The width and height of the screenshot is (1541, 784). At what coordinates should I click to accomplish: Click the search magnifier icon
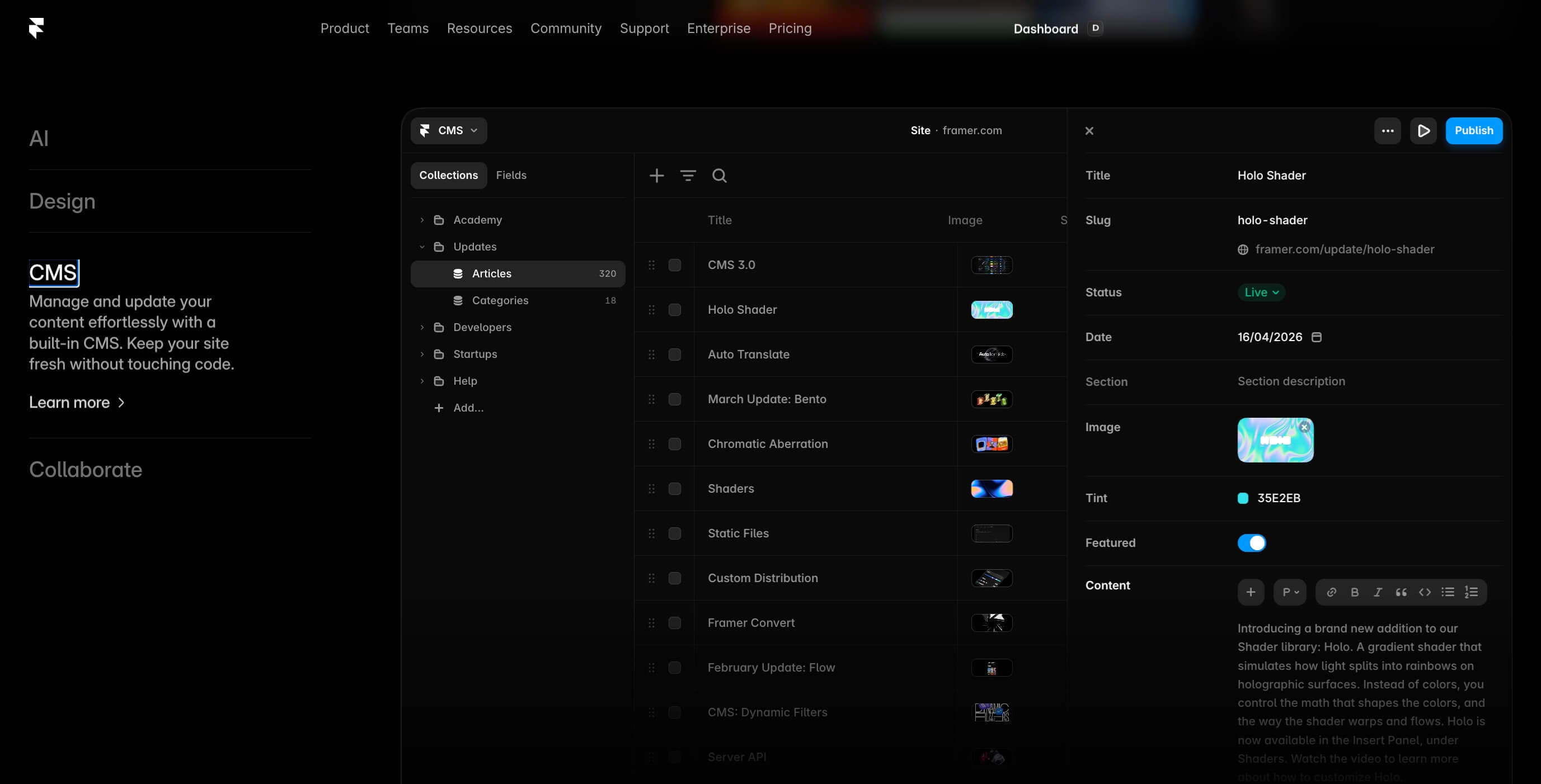(x=719, y=175)
